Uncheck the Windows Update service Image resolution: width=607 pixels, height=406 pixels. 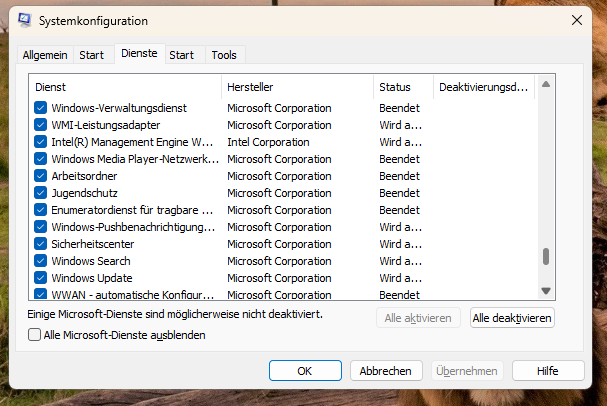click(x=41, y=278)
